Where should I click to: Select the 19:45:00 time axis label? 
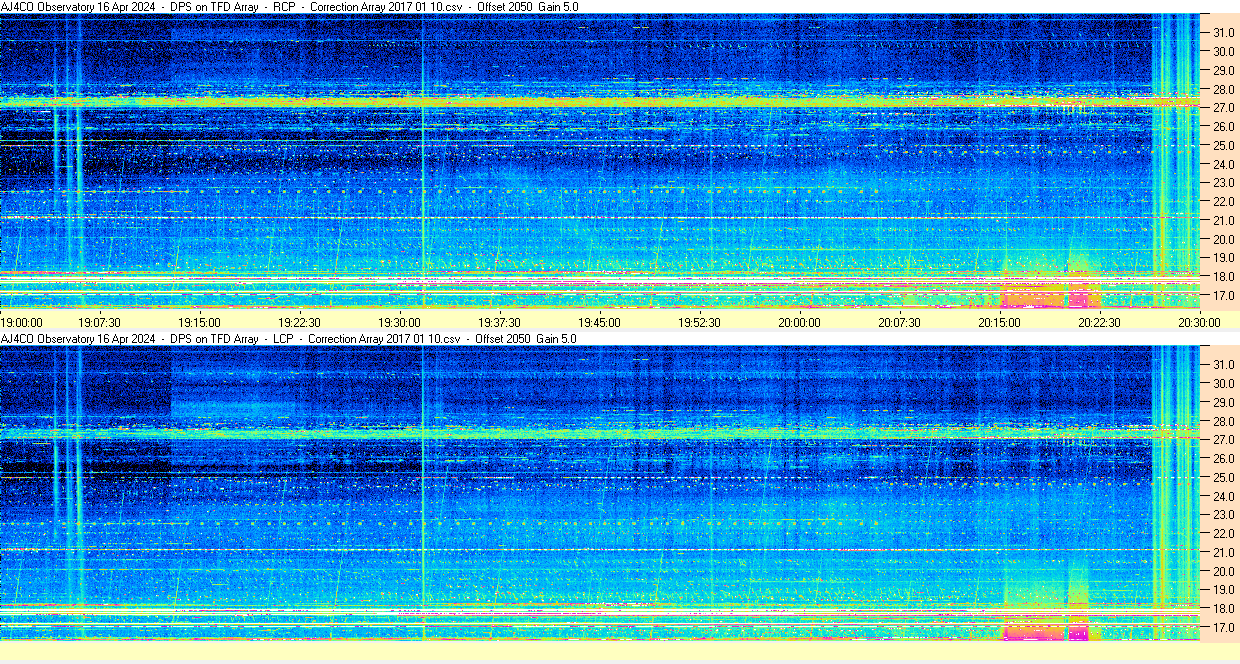(599, 322)
